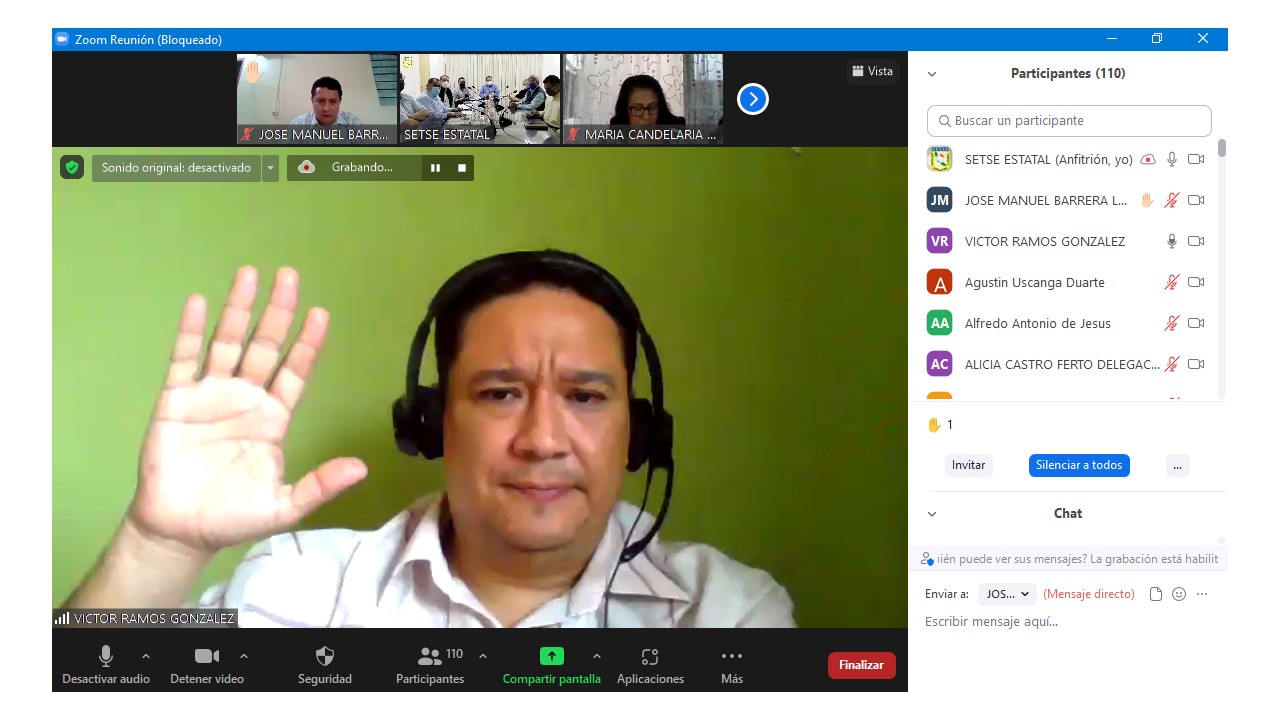This screenshot has height=720, width=1280.
Task: Toggle VICTOR RAMOS GONZALEZ camera icon
Action: point(1196,241)
